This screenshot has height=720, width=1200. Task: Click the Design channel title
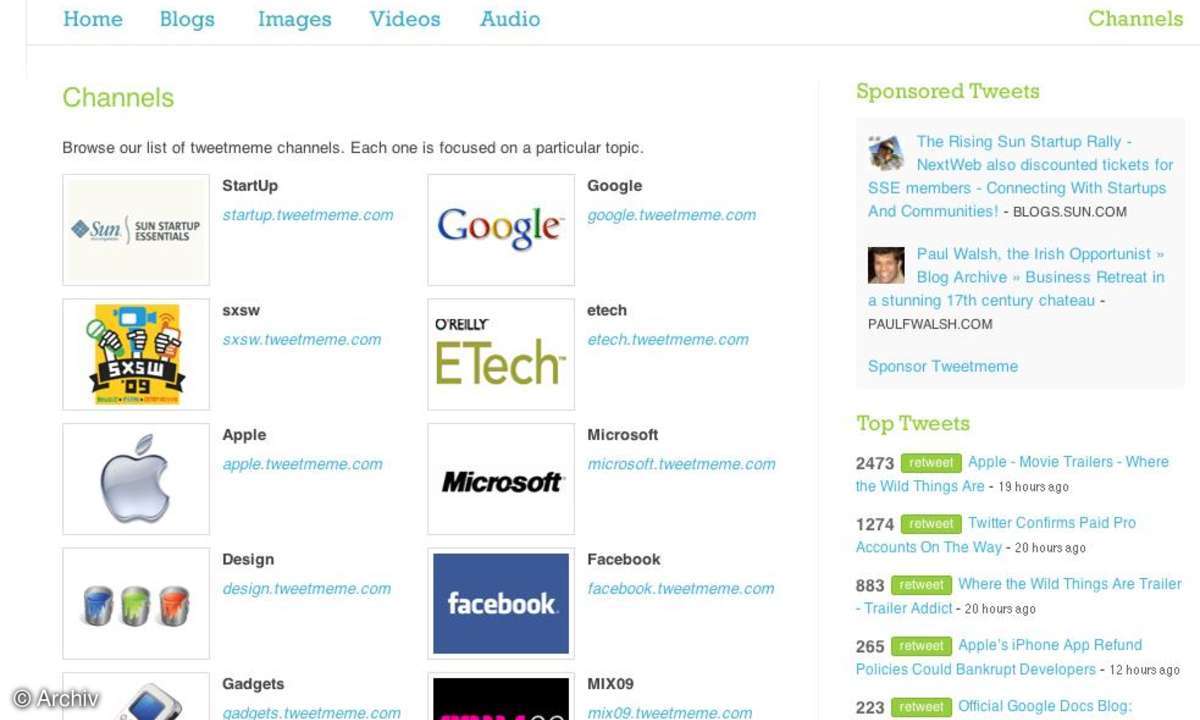pyautogui.click(x=248, y=559)
